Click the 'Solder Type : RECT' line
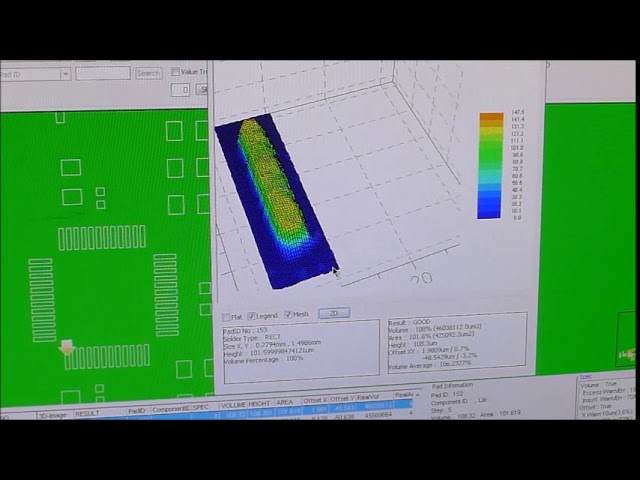Viewport: 640px width, 480px height. (252, 338)
